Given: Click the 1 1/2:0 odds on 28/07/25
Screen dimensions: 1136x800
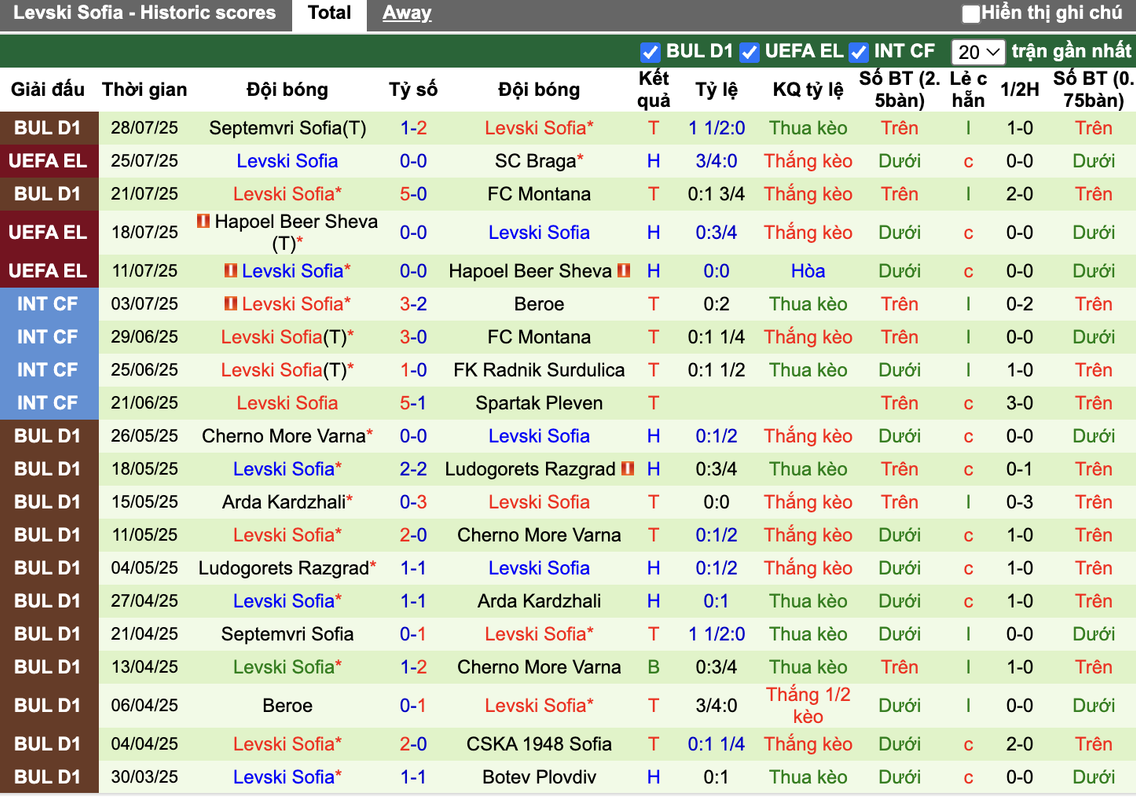Looking at the screenshot, I should [716, 128].
